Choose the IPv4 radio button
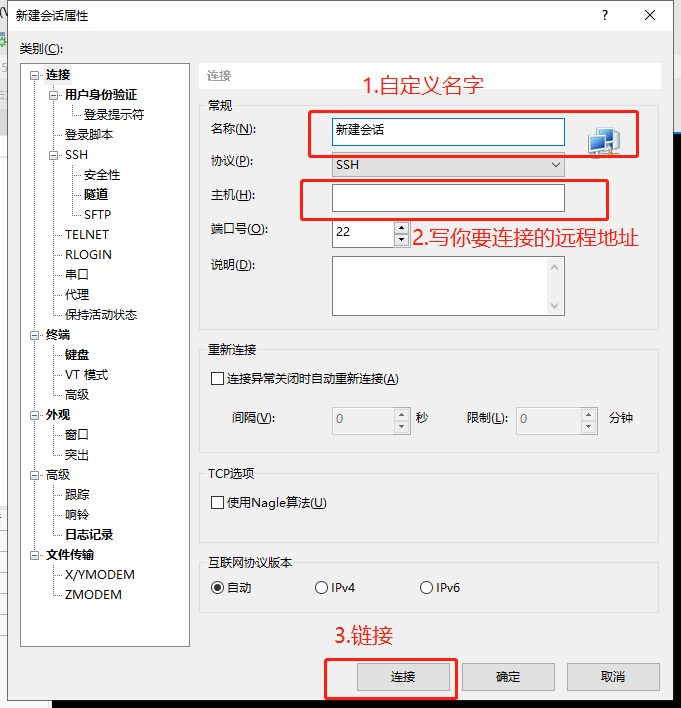This screenshot has width=681, height=708. point(321,587)
